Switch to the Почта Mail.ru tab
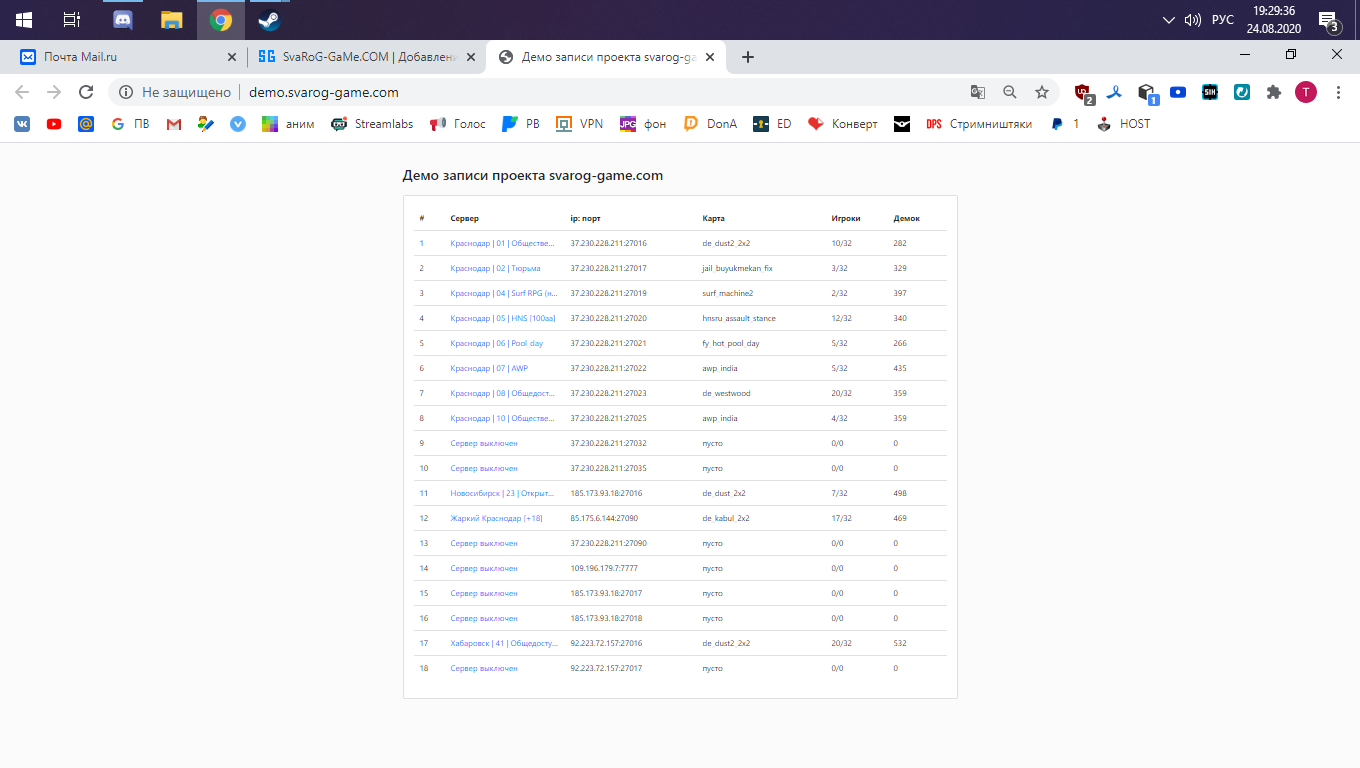 coord(120,57)
